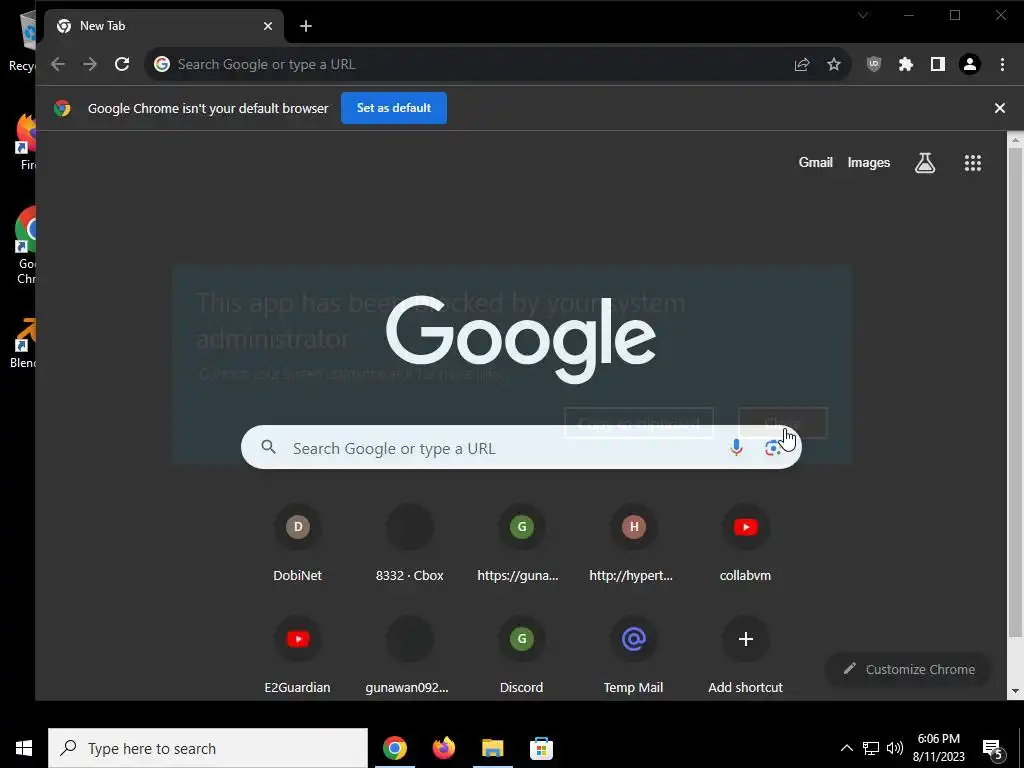
Task: Open the profile avatar menu
Action: [x=970, y=64]
